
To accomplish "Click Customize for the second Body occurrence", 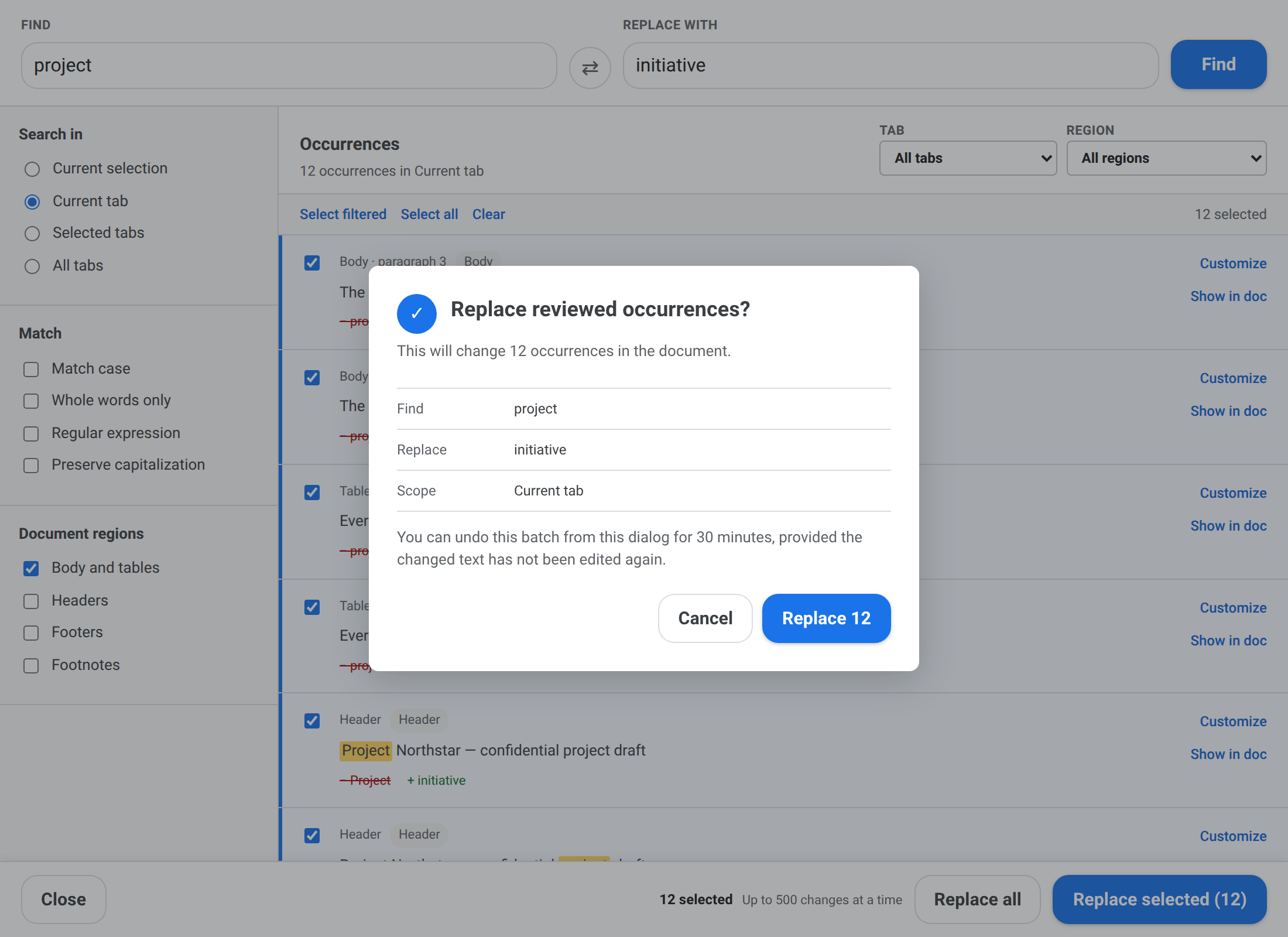I will 1233,378.
